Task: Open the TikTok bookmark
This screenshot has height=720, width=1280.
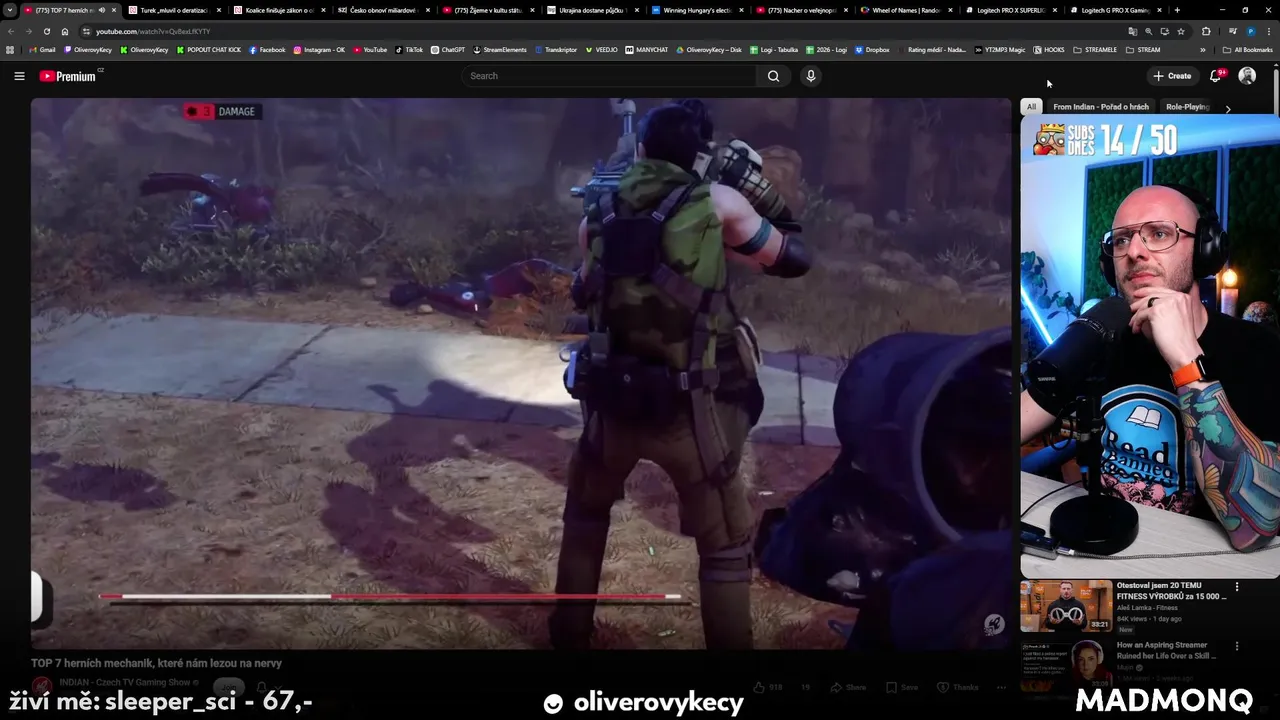Action: pos(409,50)
